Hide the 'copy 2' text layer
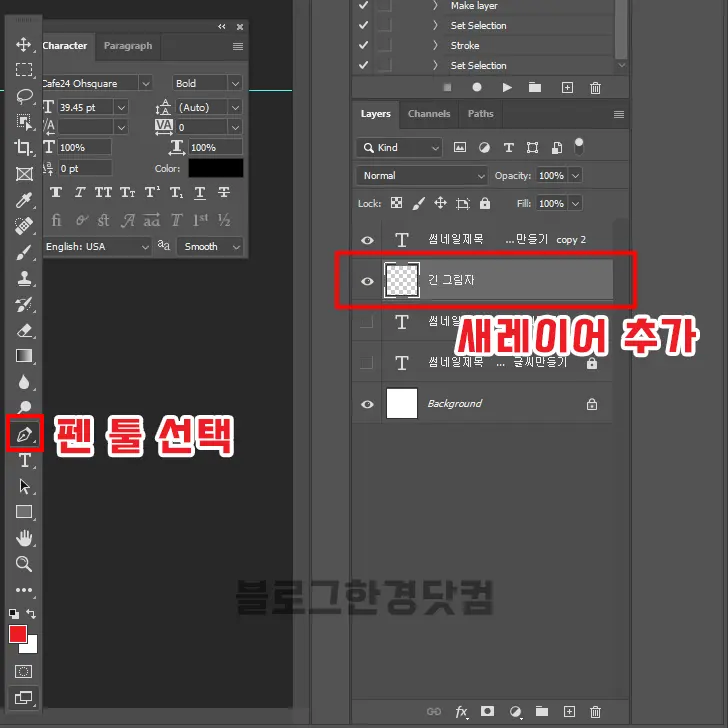Screen dimensions: 728x728 point(367,240)
